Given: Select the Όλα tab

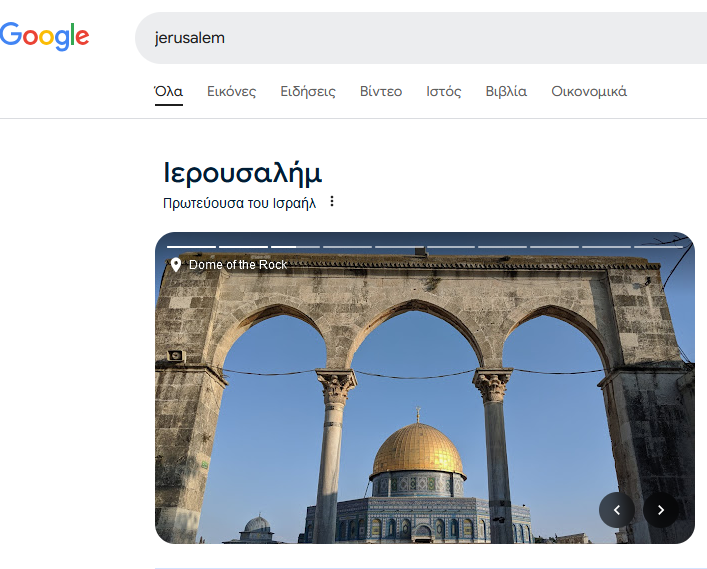Looking at the screenshot, I should pyautogui.click(x=169, y=92).
